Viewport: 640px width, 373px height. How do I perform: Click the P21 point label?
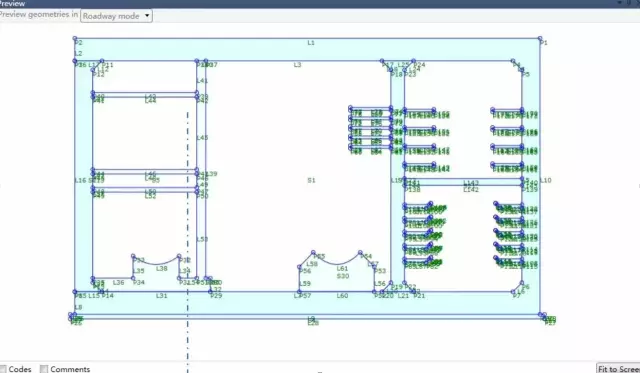419,295
